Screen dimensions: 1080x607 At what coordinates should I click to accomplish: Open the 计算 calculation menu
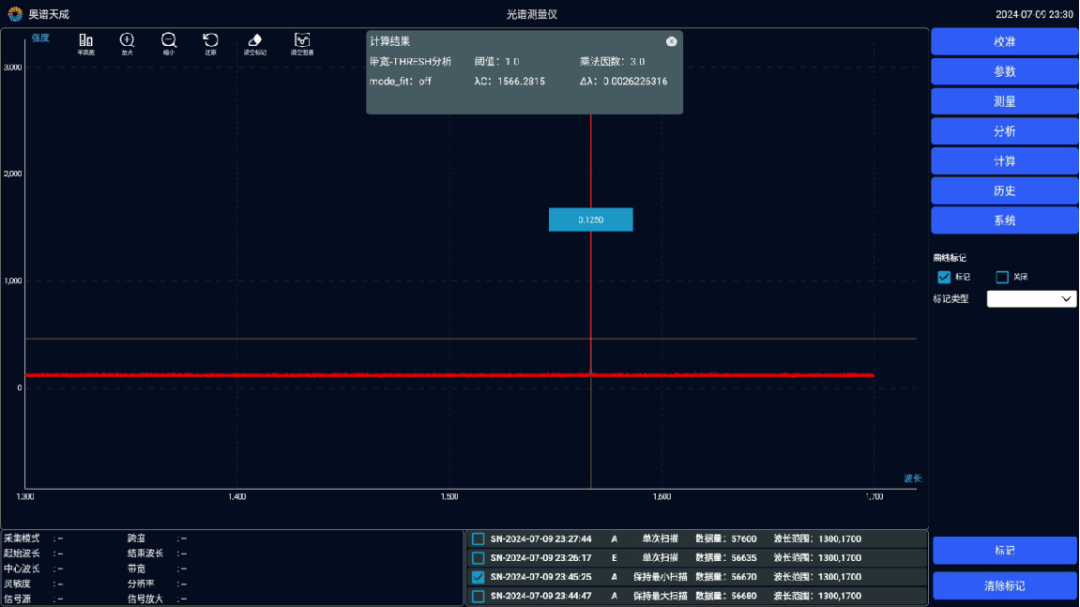click(1004, 161)
